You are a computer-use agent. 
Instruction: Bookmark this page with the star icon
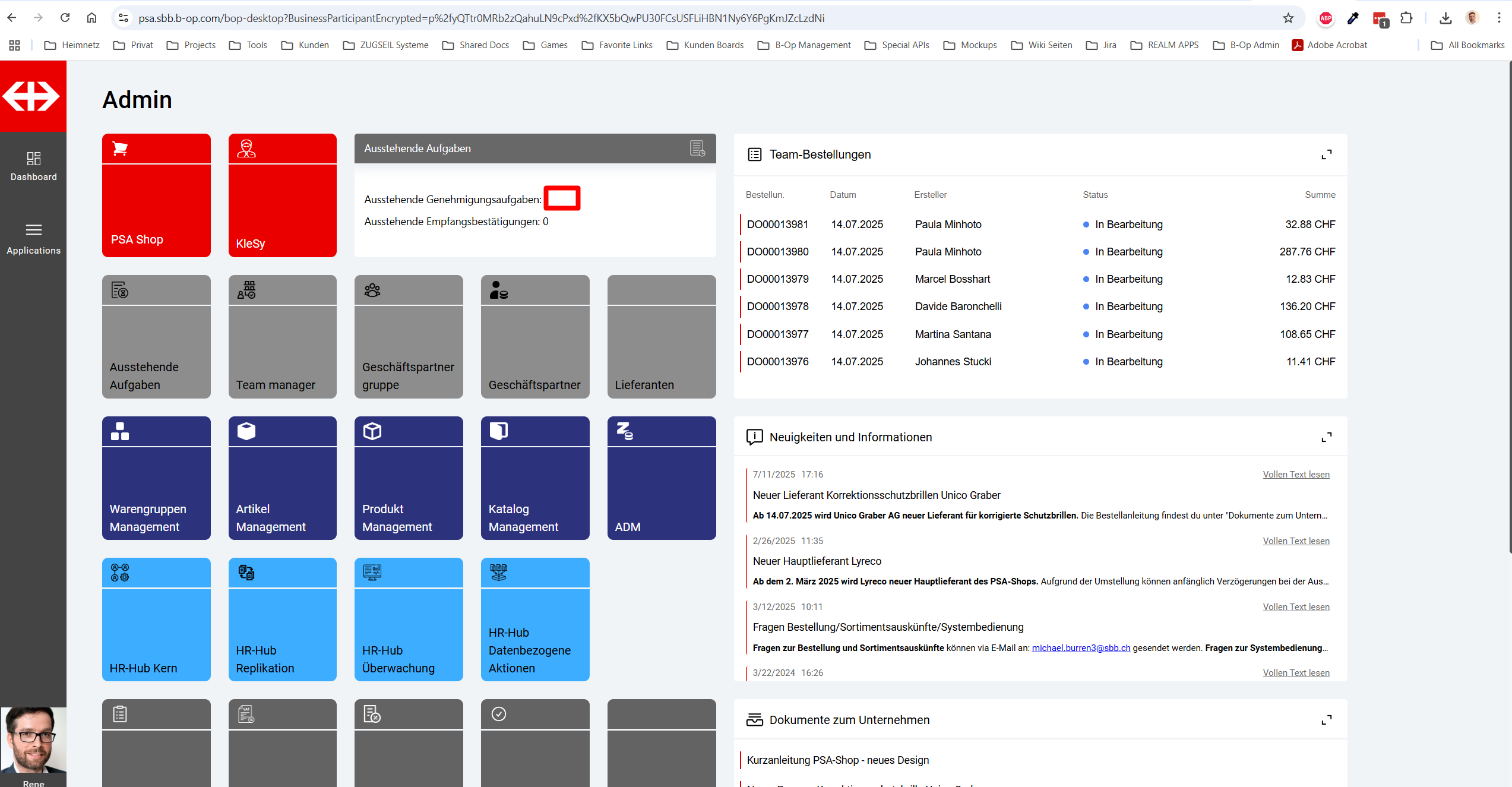tap(1288, 18)
